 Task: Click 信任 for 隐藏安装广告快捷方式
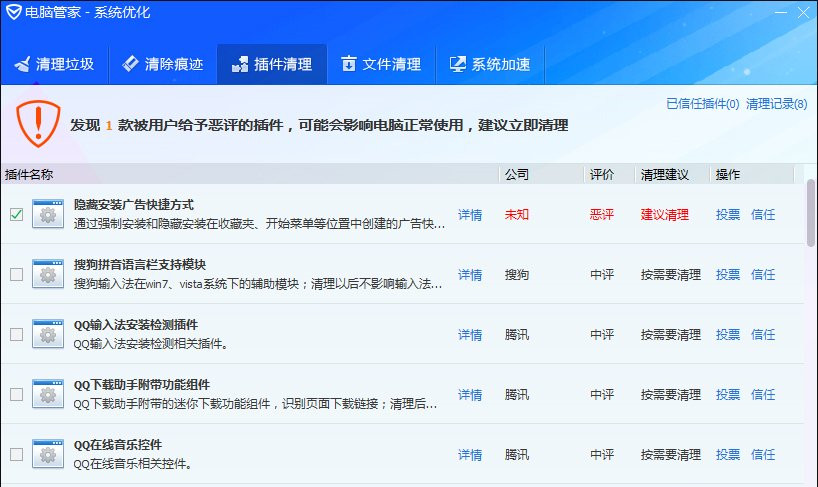[x=763, y=215]
